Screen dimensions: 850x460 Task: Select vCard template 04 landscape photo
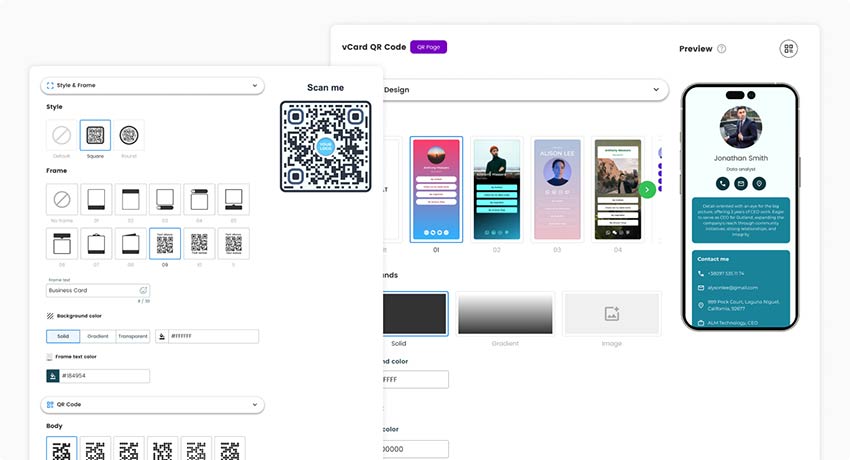tap(617, 189)
